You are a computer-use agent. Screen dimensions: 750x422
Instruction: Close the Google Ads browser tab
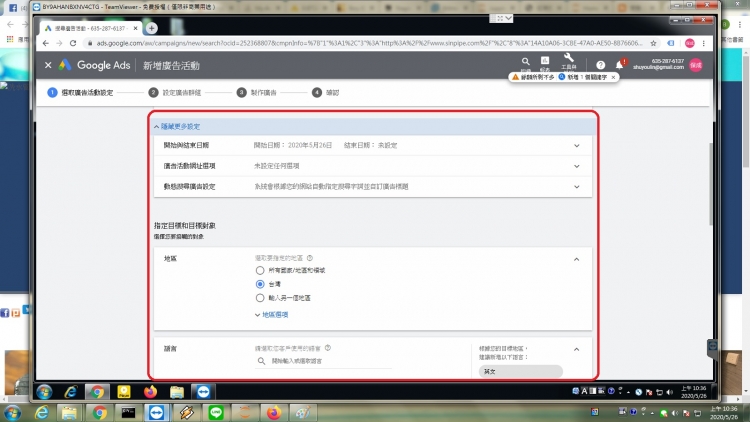[x=135, y=28]
